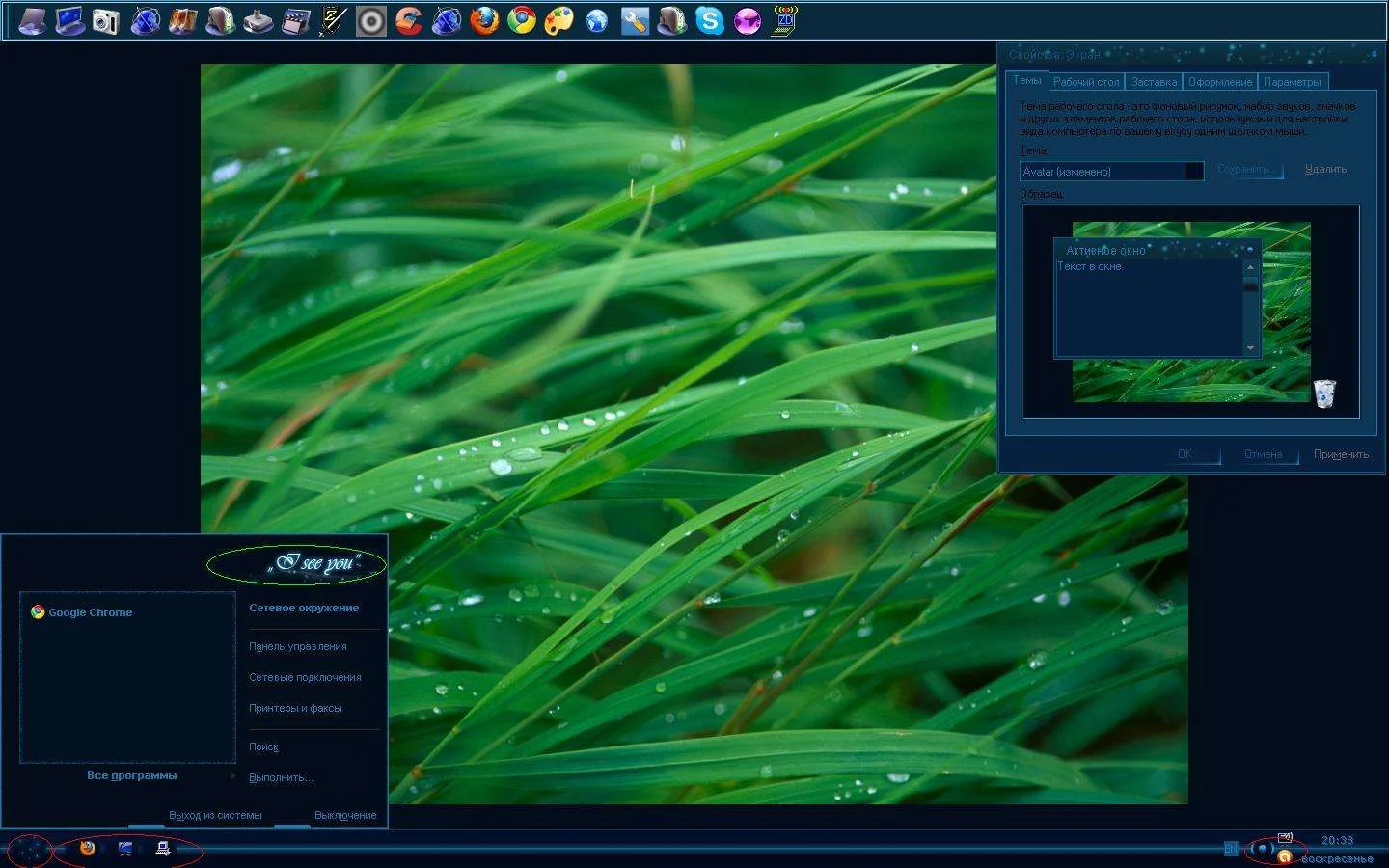The width and height of the screenshot is (1389, 868).
Task: Click the ZD wireless icon in dock
Action: 784,20
